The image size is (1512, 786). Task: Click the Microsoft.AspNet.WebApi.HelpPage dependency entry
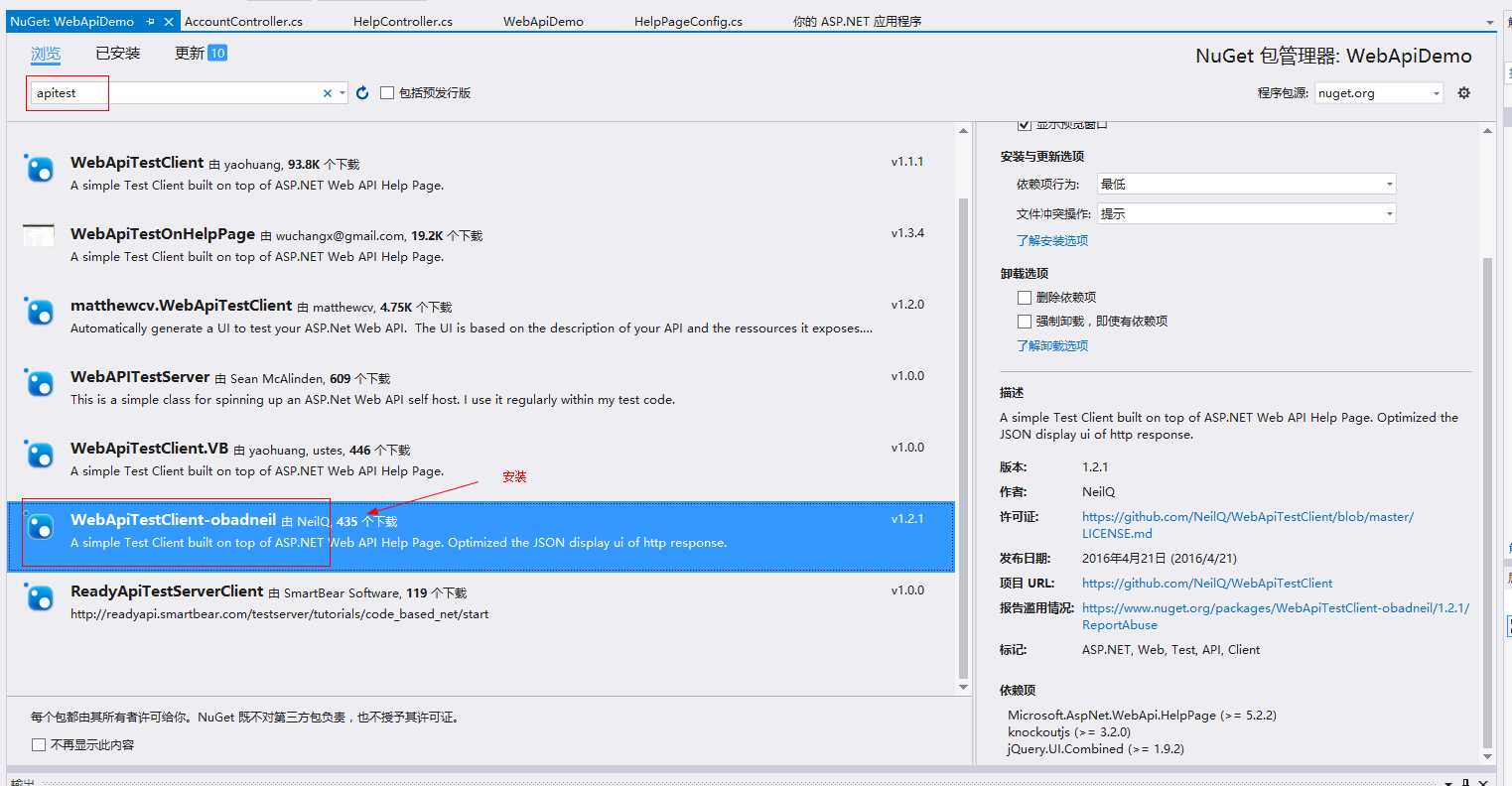tap(1142, 715)
